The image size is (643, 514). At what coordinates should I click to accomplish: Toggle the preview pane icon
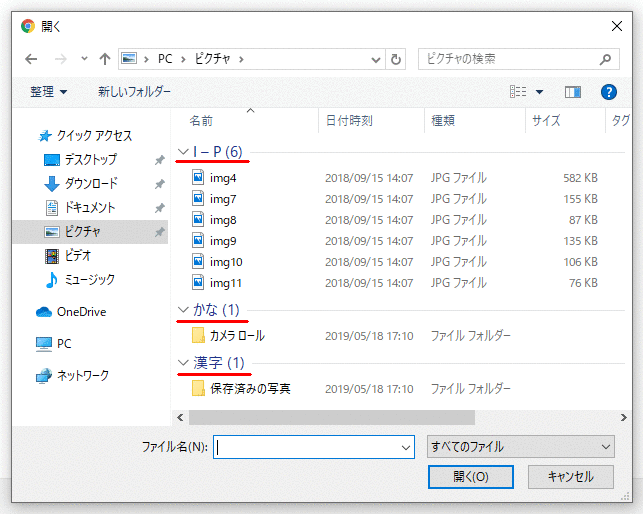573,92
